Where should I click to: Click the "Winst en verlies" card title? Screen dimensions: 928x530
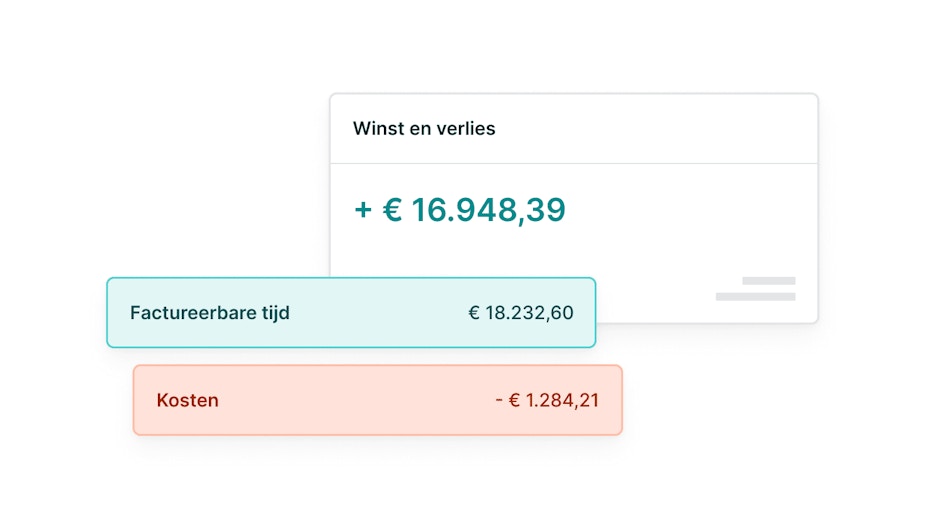[424, 129]
